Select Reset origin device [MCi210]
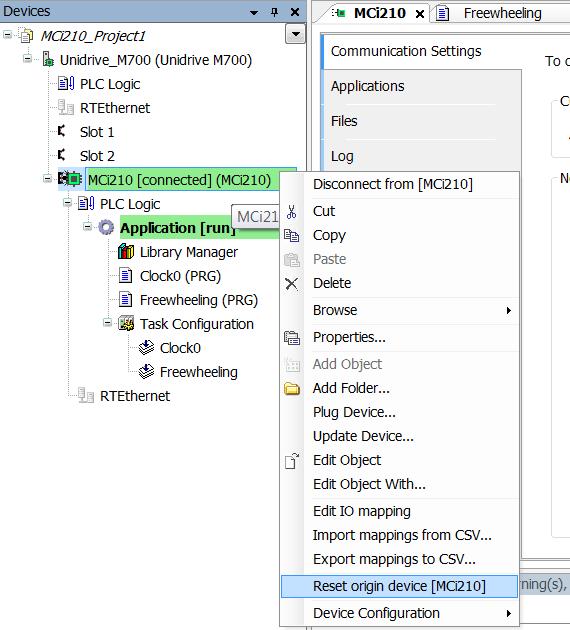The image size is (570, 630). click(x=400, y=586)
